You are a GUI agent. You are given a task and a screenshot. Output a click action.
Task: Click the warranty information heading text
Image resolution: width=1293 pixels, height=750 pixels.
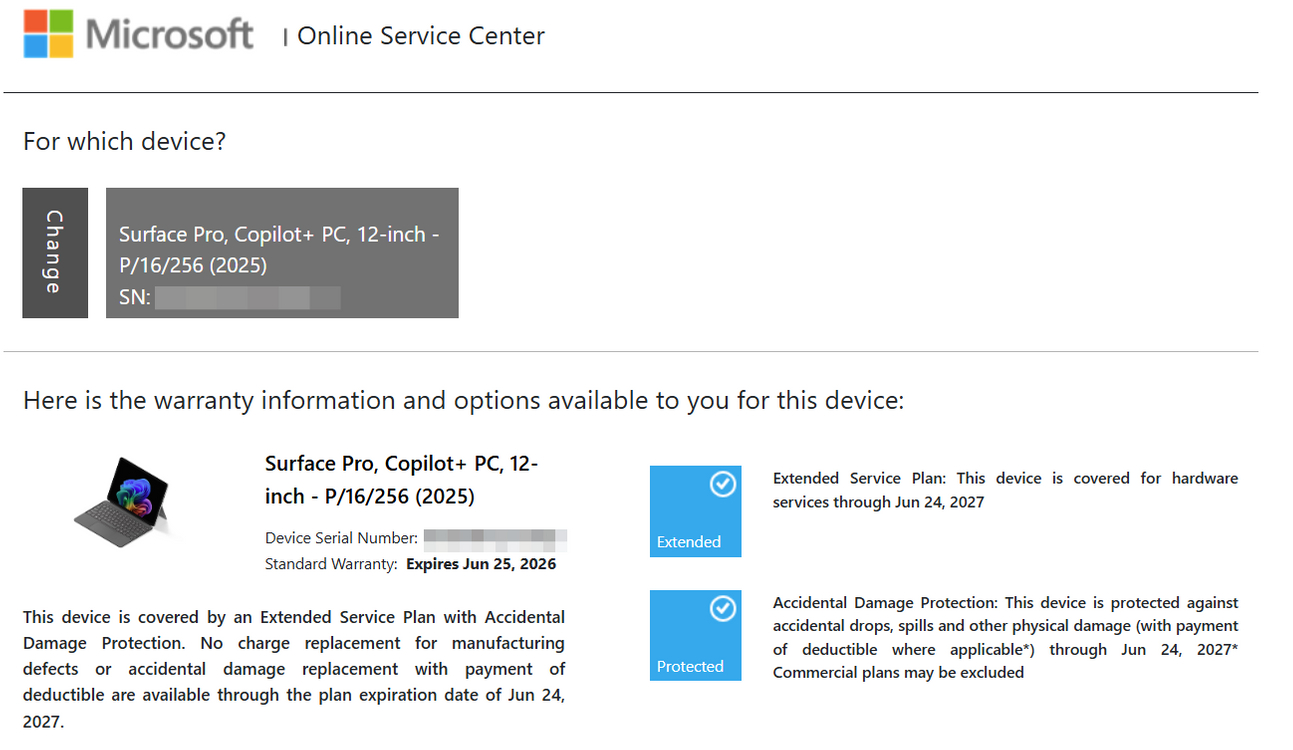pos(463,401)
